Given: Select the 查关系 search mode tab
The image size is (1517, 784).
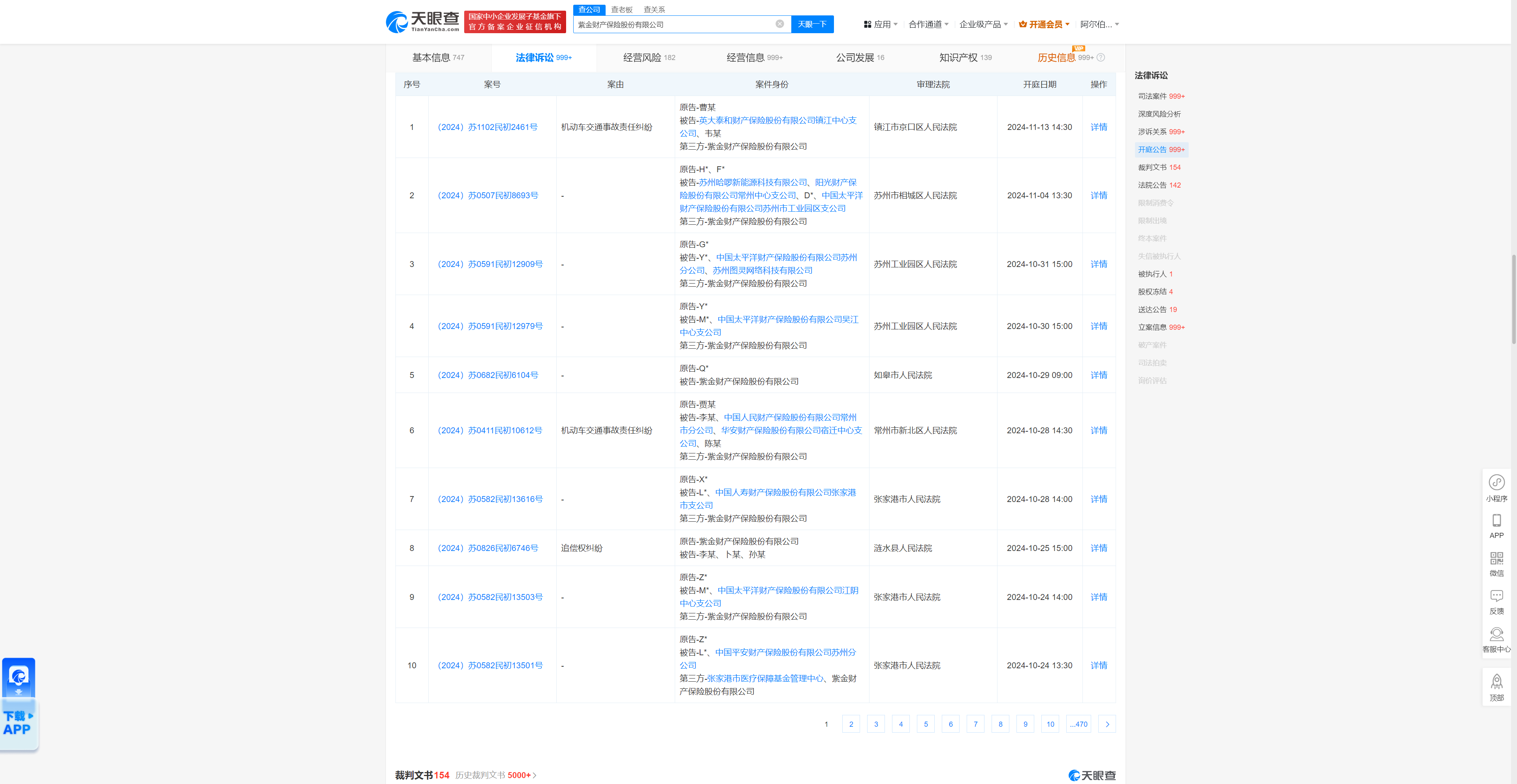Looking at the screenshot, I should [x=654, y=9].
